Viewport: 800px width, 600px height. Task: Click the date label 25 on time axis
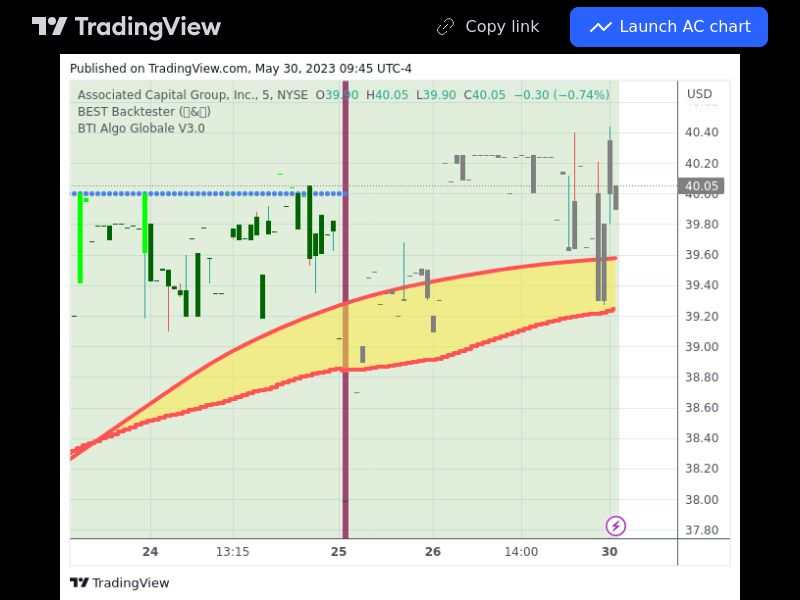pyautogui.click(x=338, y=552)
